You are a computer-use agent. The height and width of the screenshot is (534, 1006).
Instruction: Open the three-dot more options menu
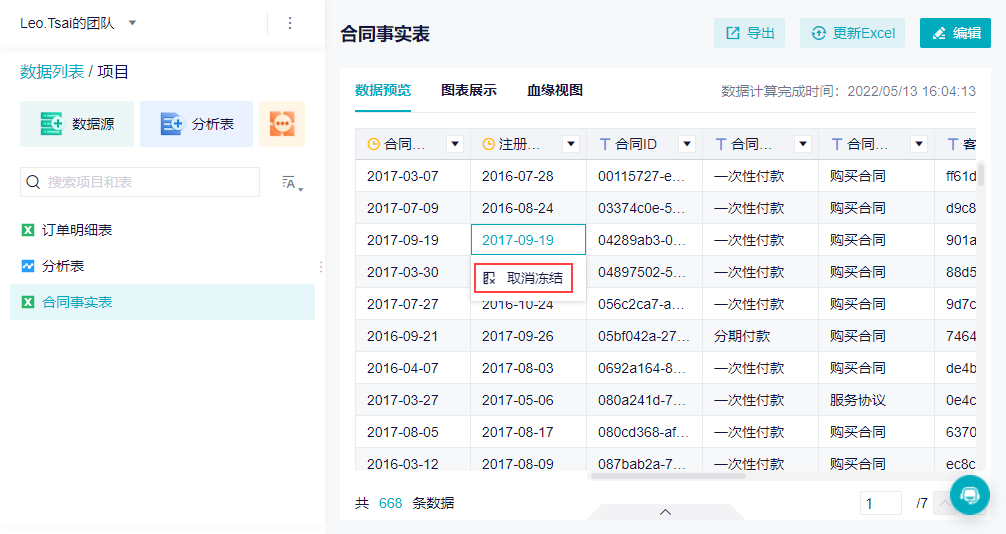tap(290, 23)
